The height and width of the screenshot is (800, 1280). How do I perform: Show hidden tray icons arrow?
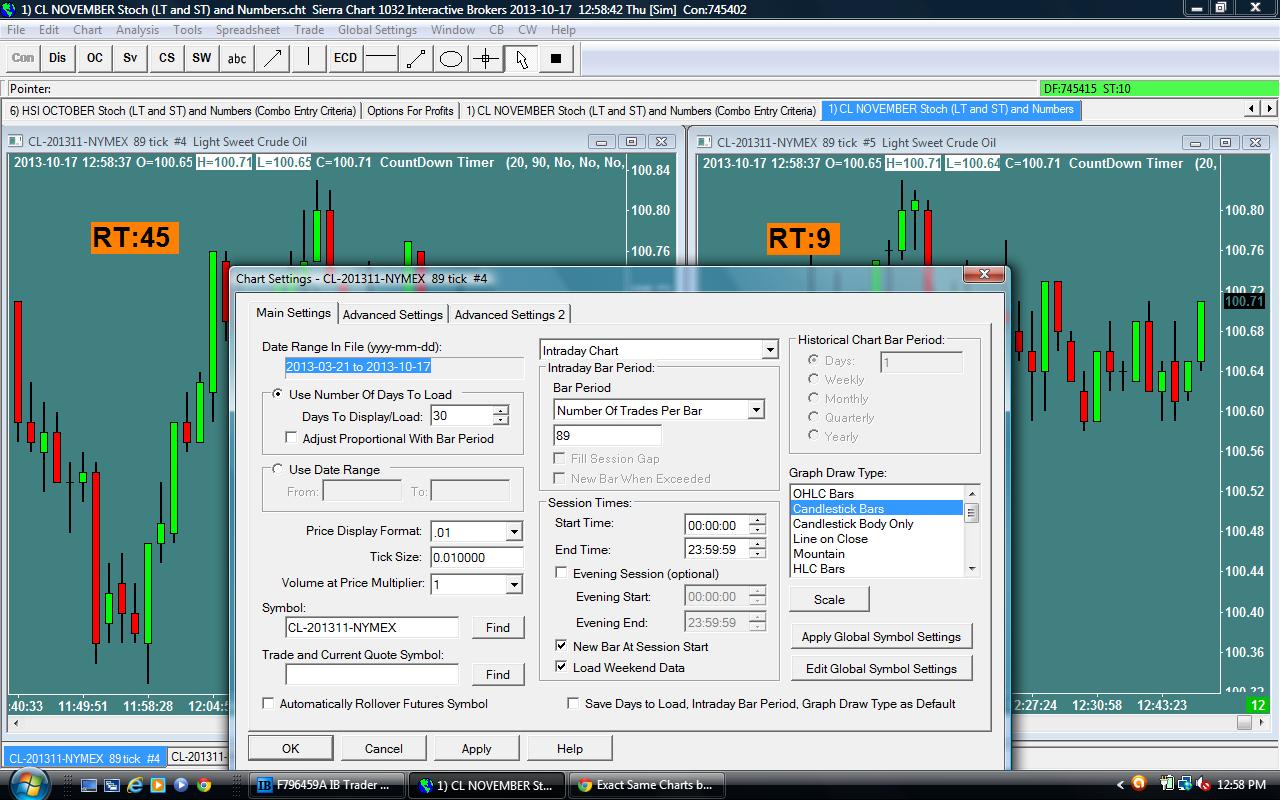coord(1119,785)
